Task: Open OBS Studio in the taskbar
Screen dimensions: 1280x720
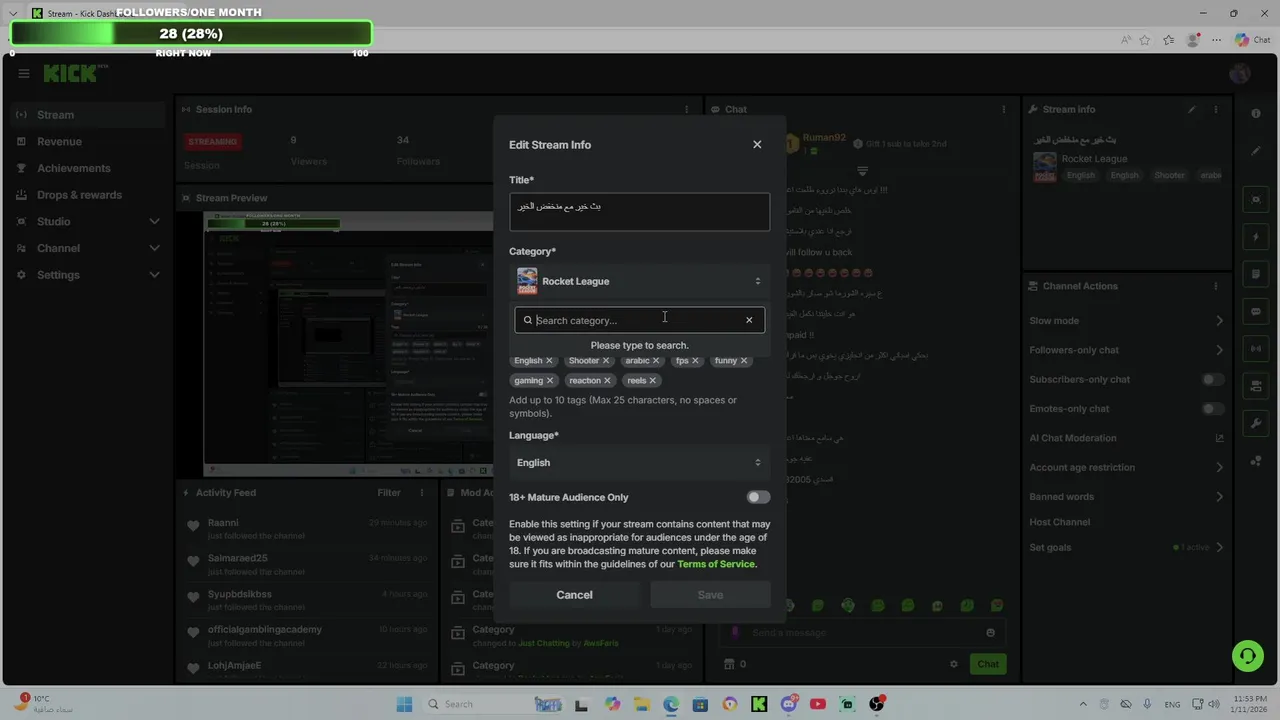Action: point(877,704)
